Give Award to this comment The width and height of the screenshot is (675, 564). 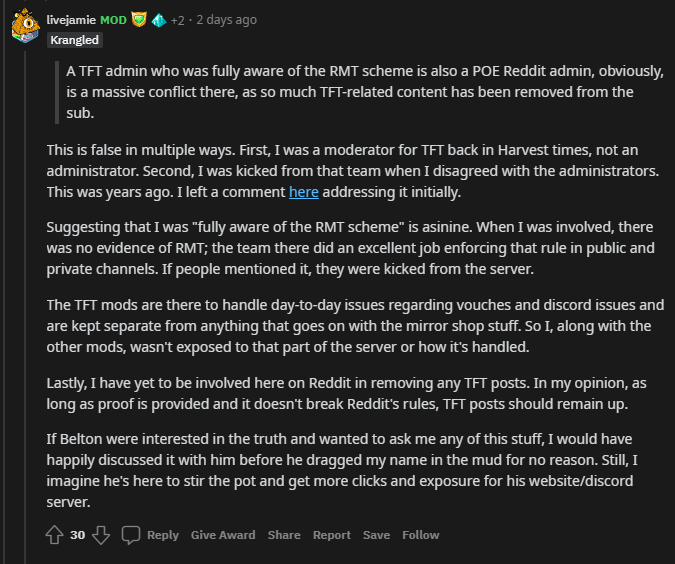point(223,535)
